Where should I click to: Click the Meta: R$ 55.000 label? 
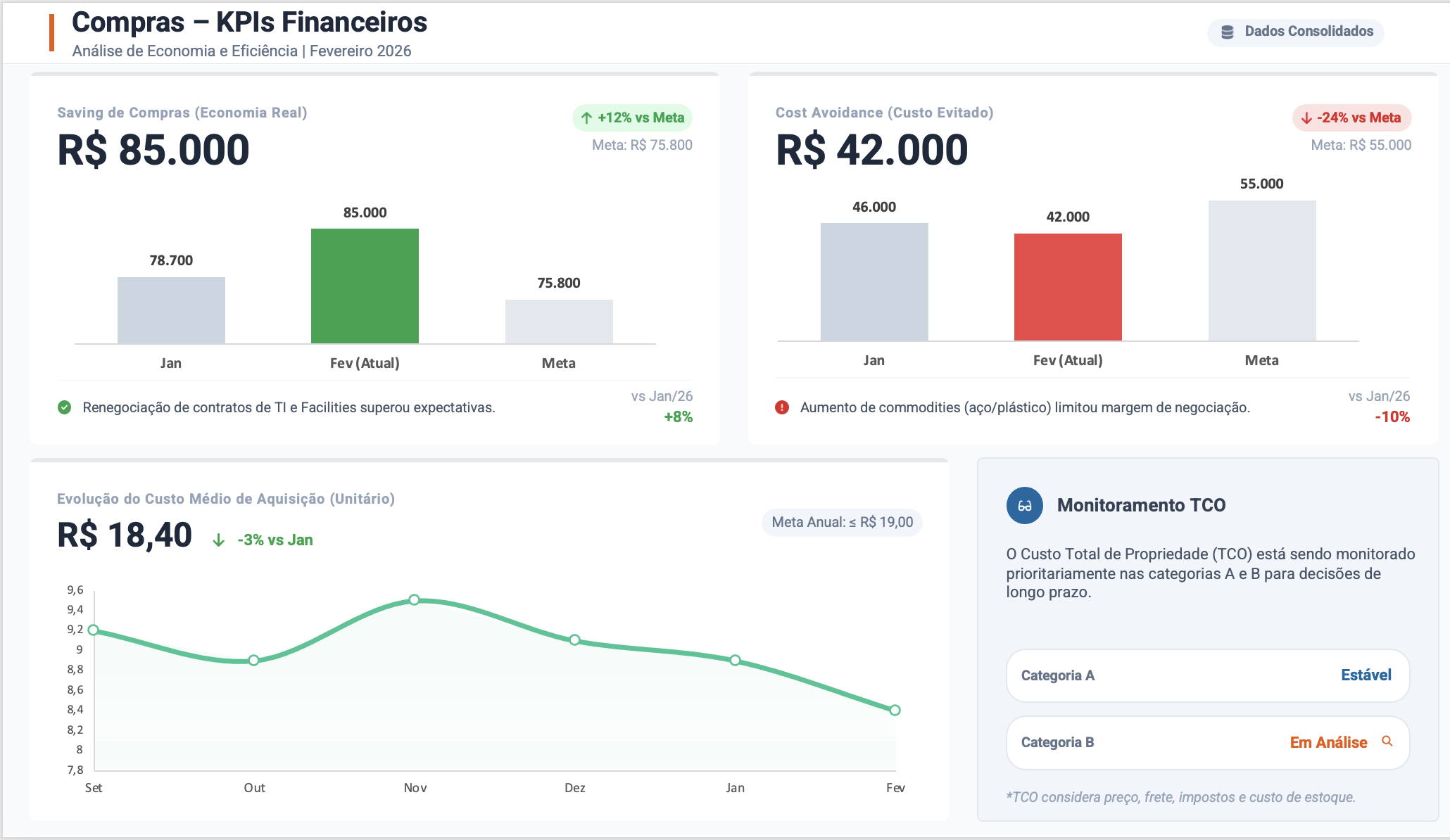pyautogui.click(x=1361, y=145)
